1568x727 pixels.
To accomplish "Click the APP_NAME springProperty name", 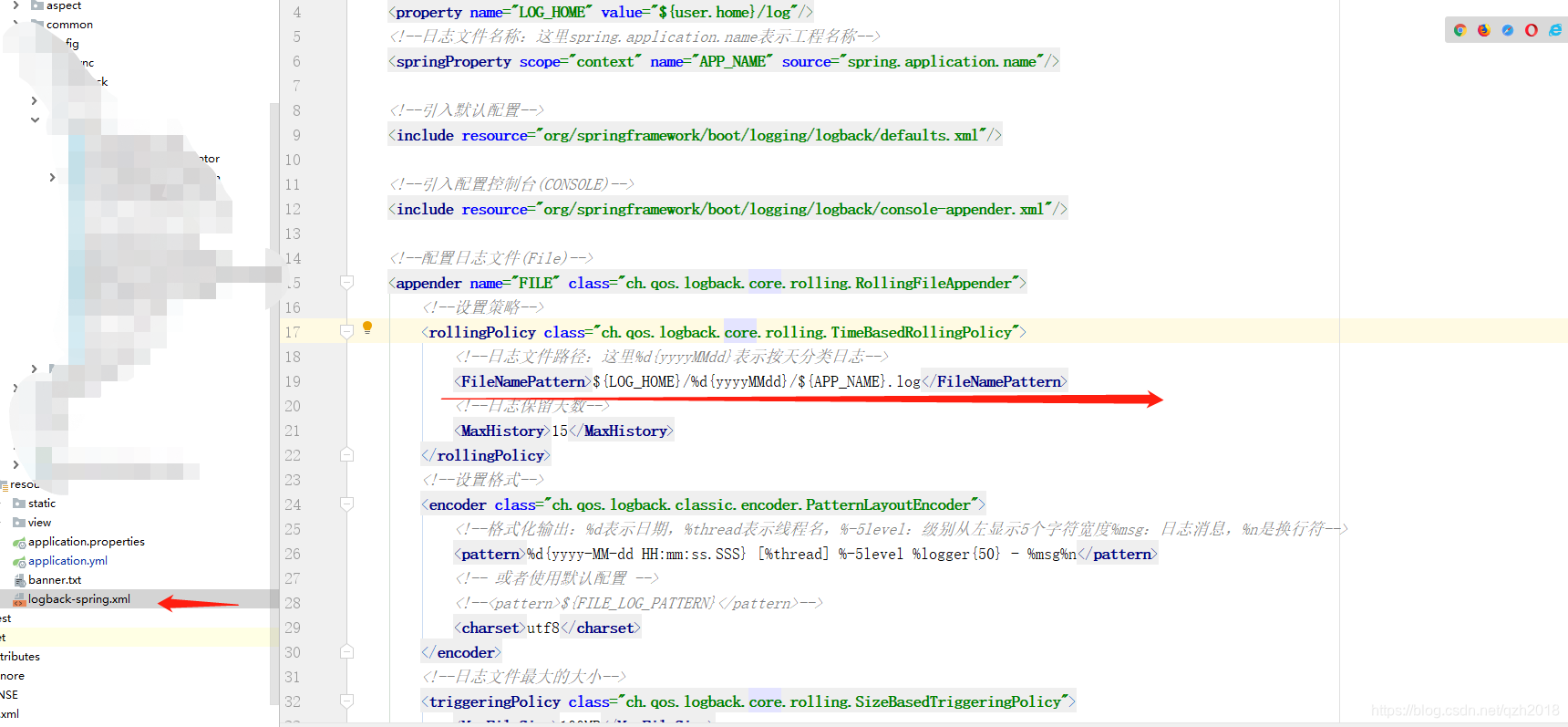I will click(732, 61).
